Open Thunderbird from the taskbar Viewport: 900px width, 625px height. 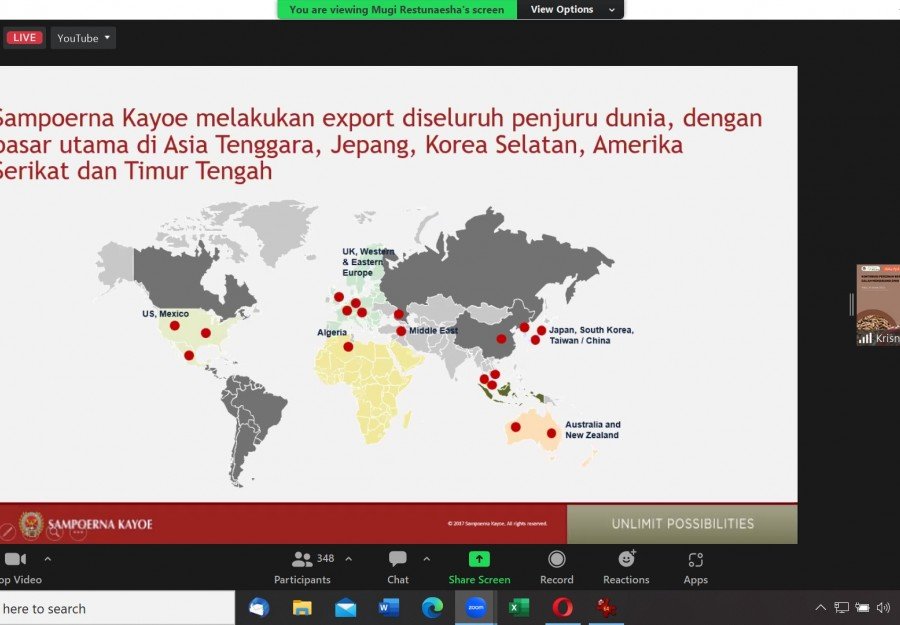[259, 608]
